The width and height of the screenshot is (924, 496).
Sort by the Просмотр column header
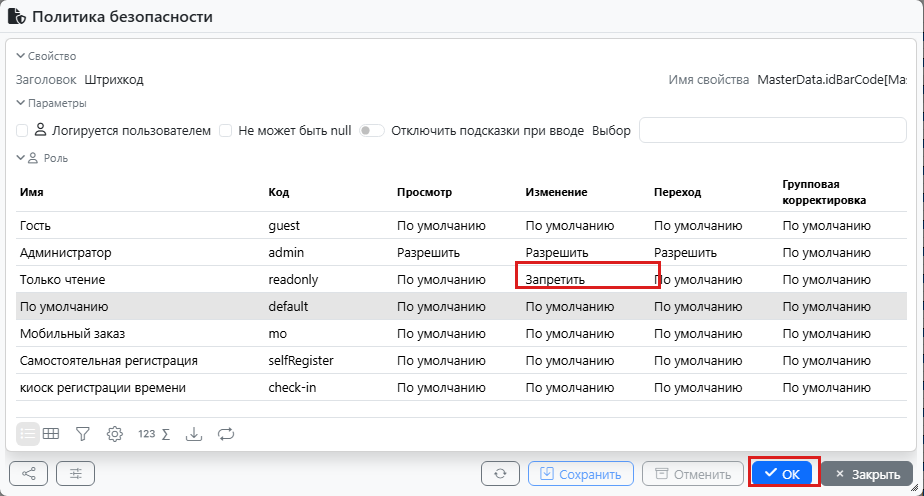(x=424, y=192)
